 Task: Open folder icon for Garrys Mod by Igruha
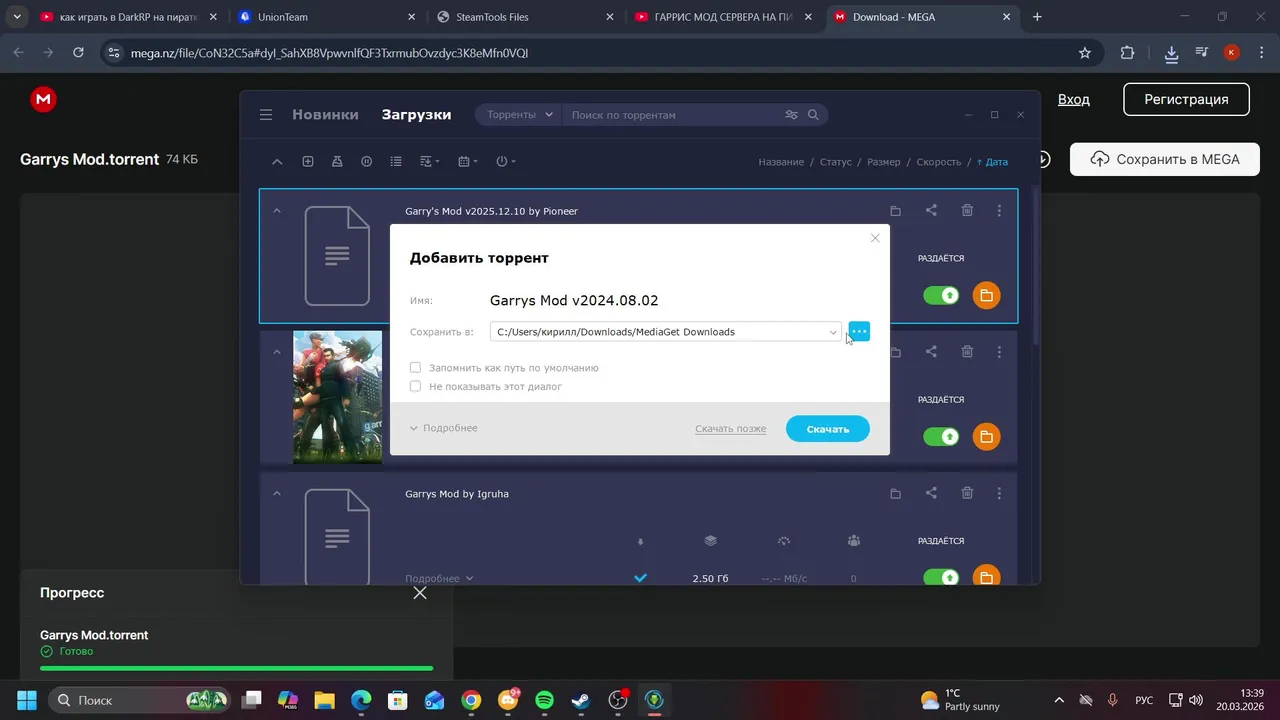click(895, 493)
